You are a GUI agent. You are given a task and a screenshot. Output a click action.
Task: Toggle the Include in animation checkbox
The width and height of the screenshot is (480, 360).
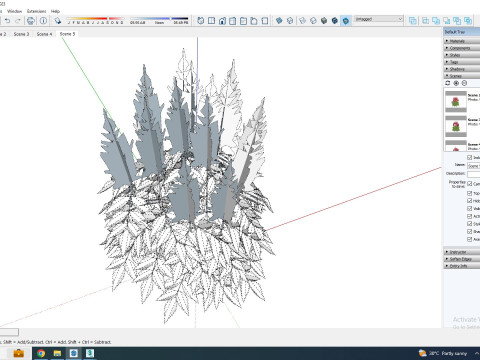[470, 157]
